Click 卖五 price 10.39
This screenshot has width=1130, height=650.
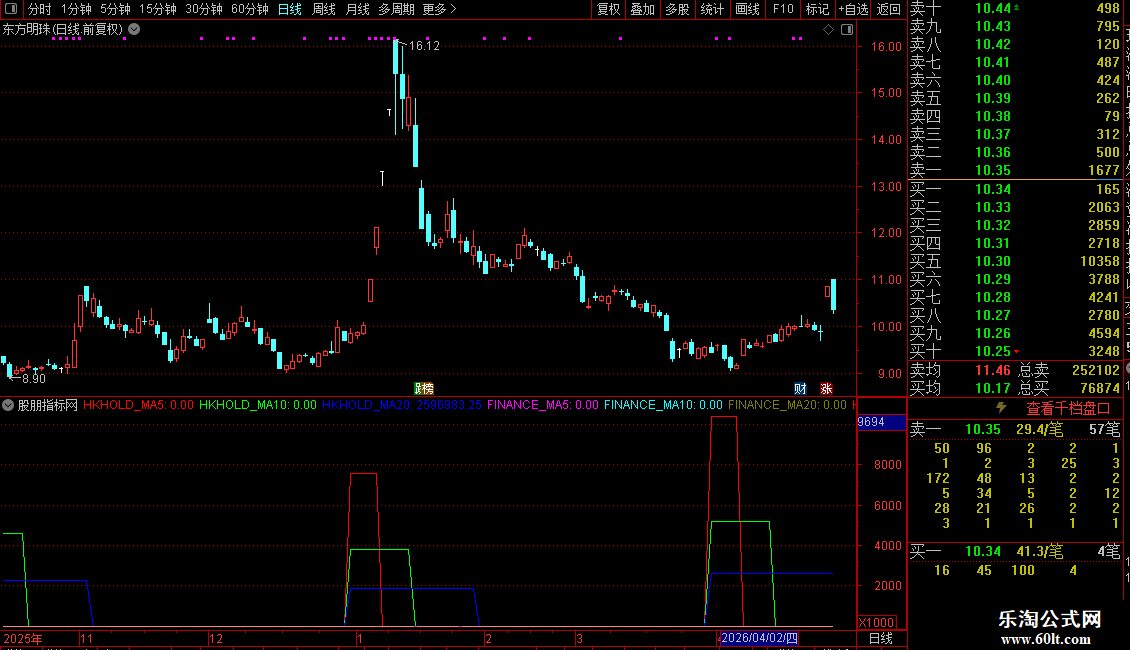coord(993,99)
